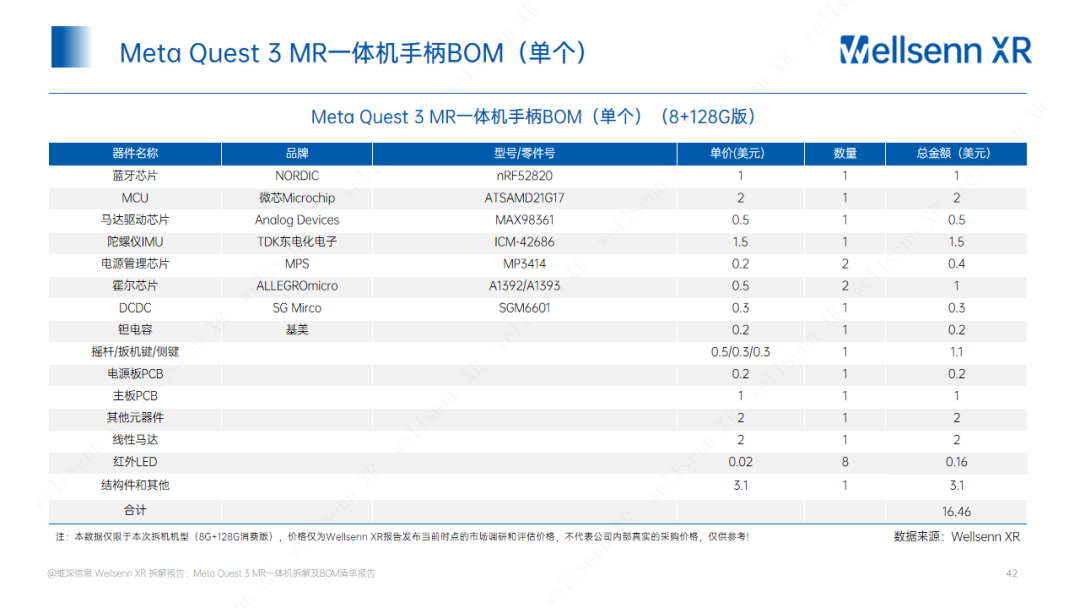This screenshot has width=1080, height=608.
Task: Select the 'ATSAMD21G17' part number
Action: pos(524,198)
